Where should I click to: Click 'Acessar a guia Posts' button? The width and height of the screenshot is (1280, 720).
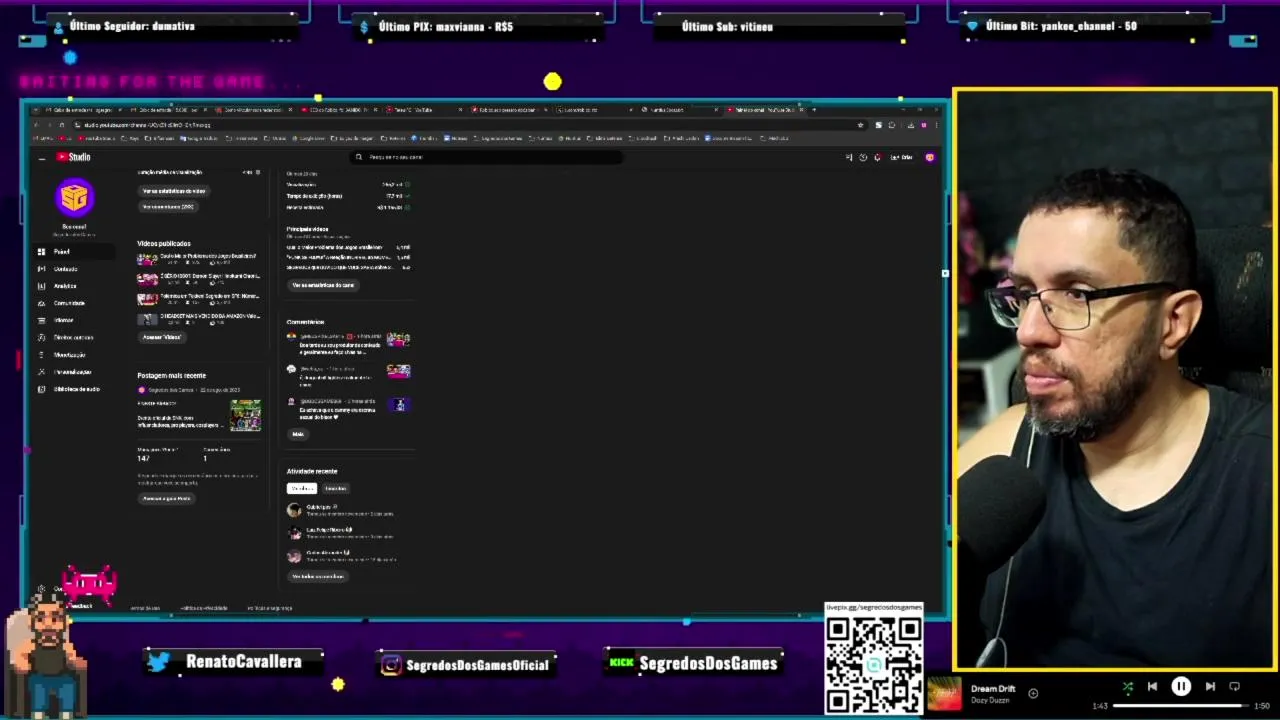pyautogui.click(x=166, y=498)
